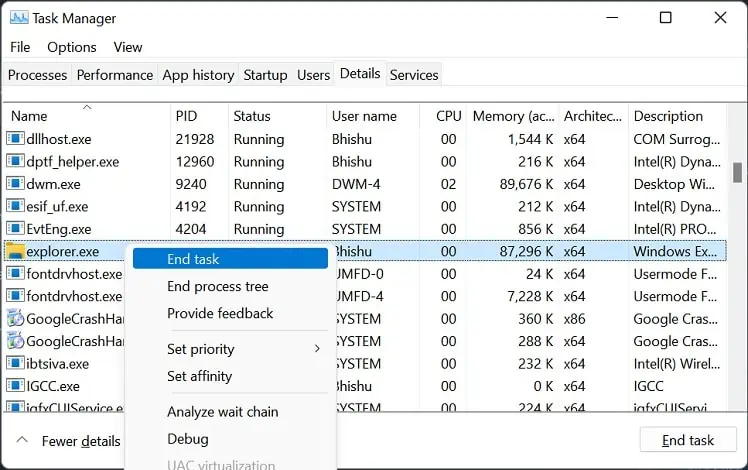
Task: Select the esif_uf.exe process name
Action: click(57, 206)
